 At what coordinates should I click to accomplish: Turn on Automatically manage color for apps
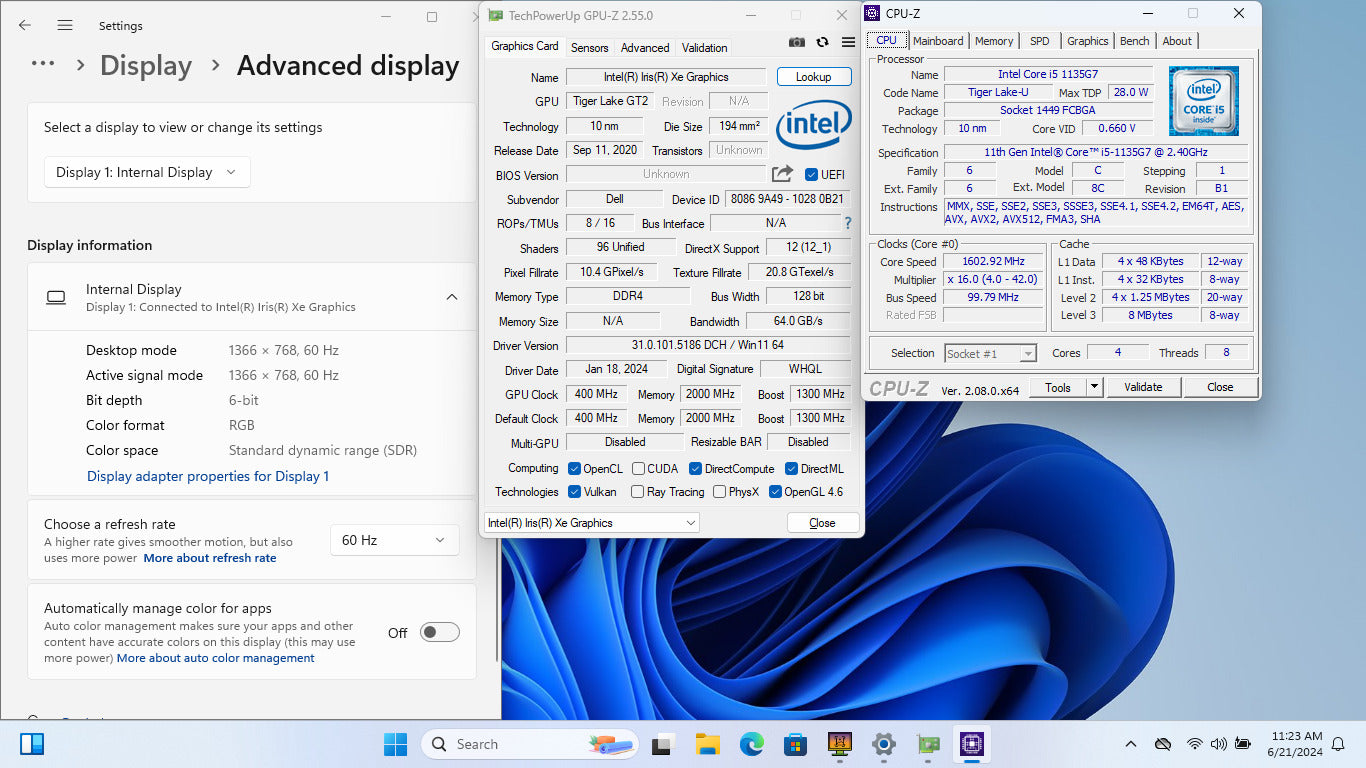click(440, 632)
